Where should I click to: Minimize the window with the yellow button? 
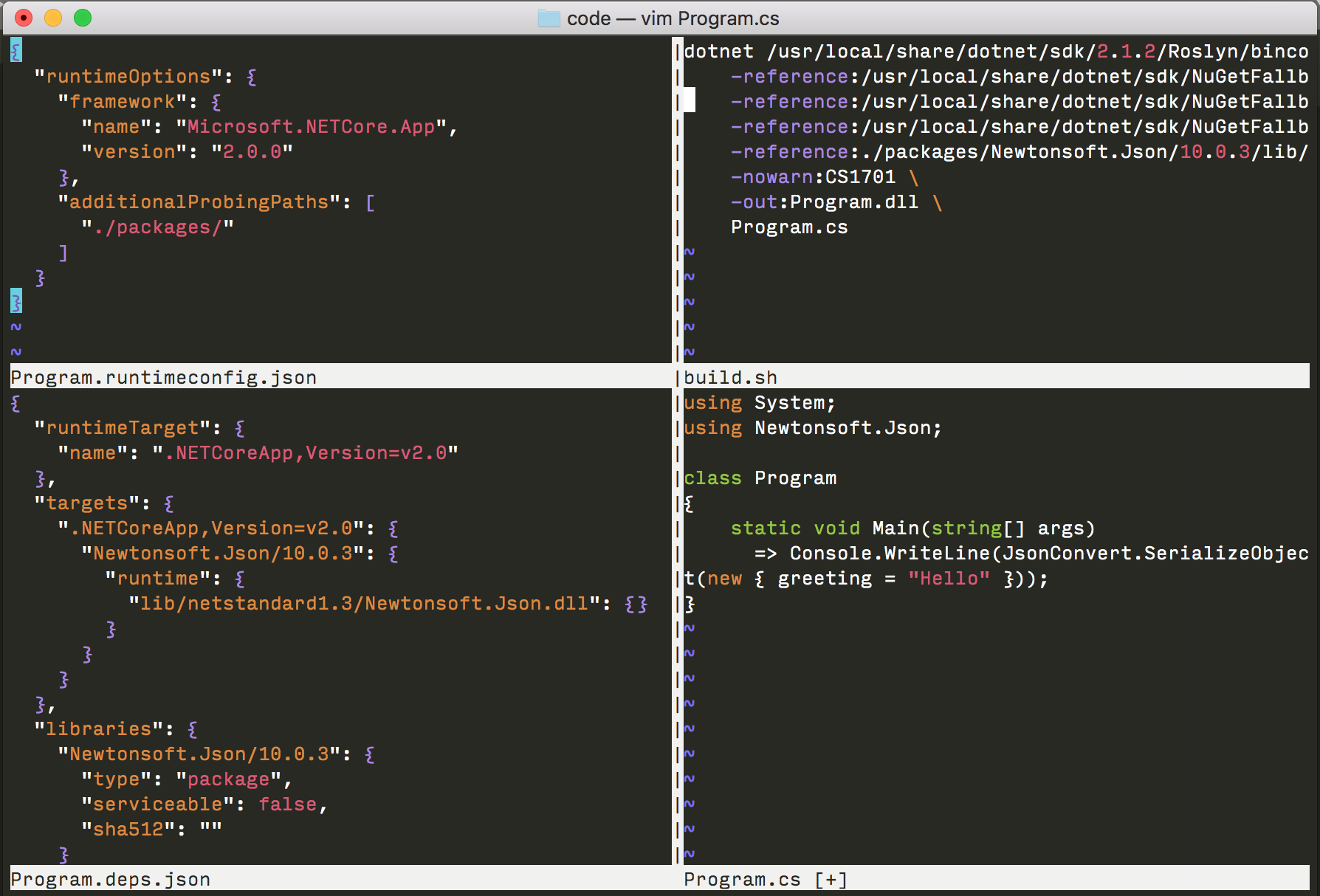tap(53, 18)
